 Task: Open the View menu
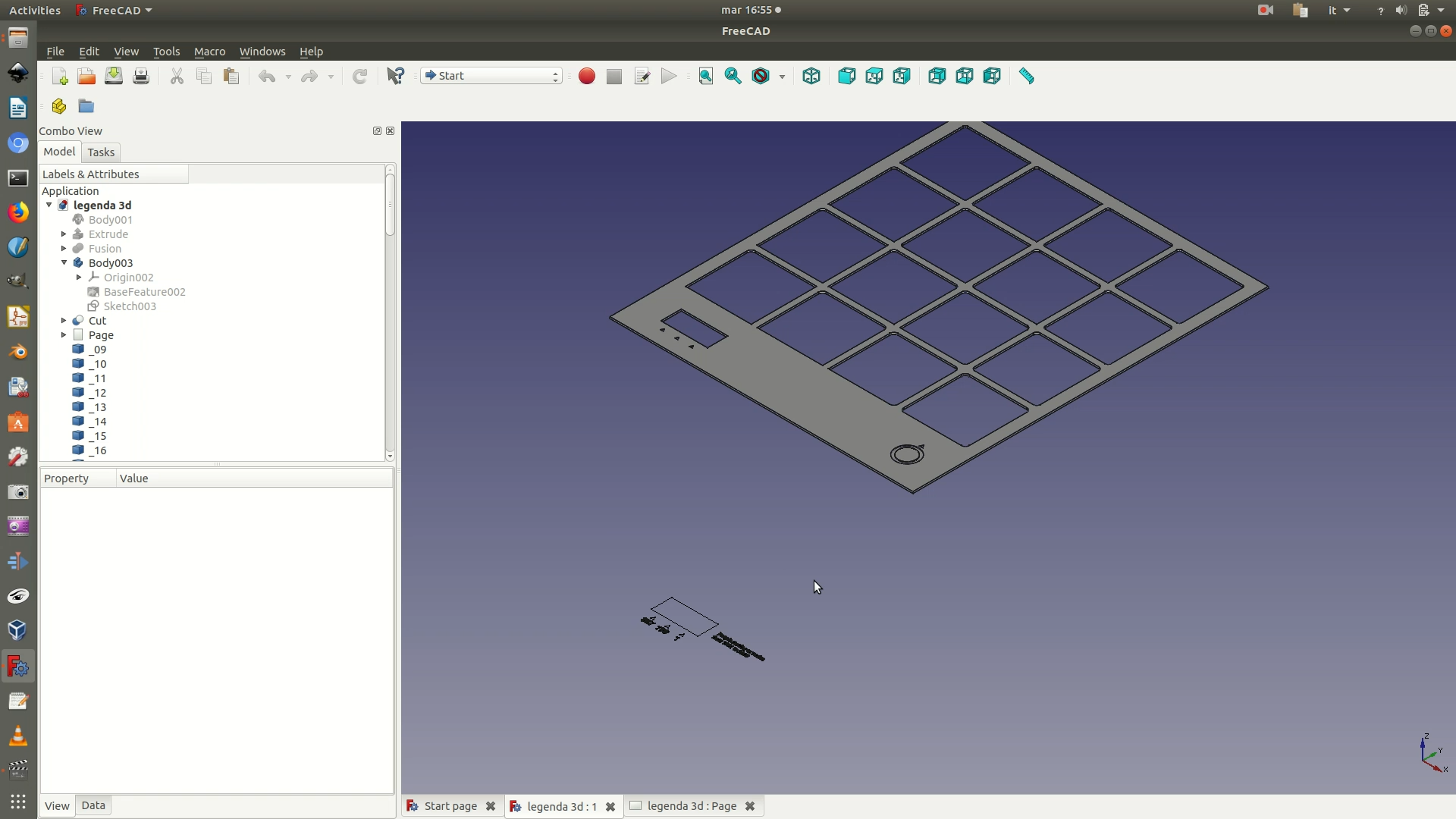click(x=126, y=52)
